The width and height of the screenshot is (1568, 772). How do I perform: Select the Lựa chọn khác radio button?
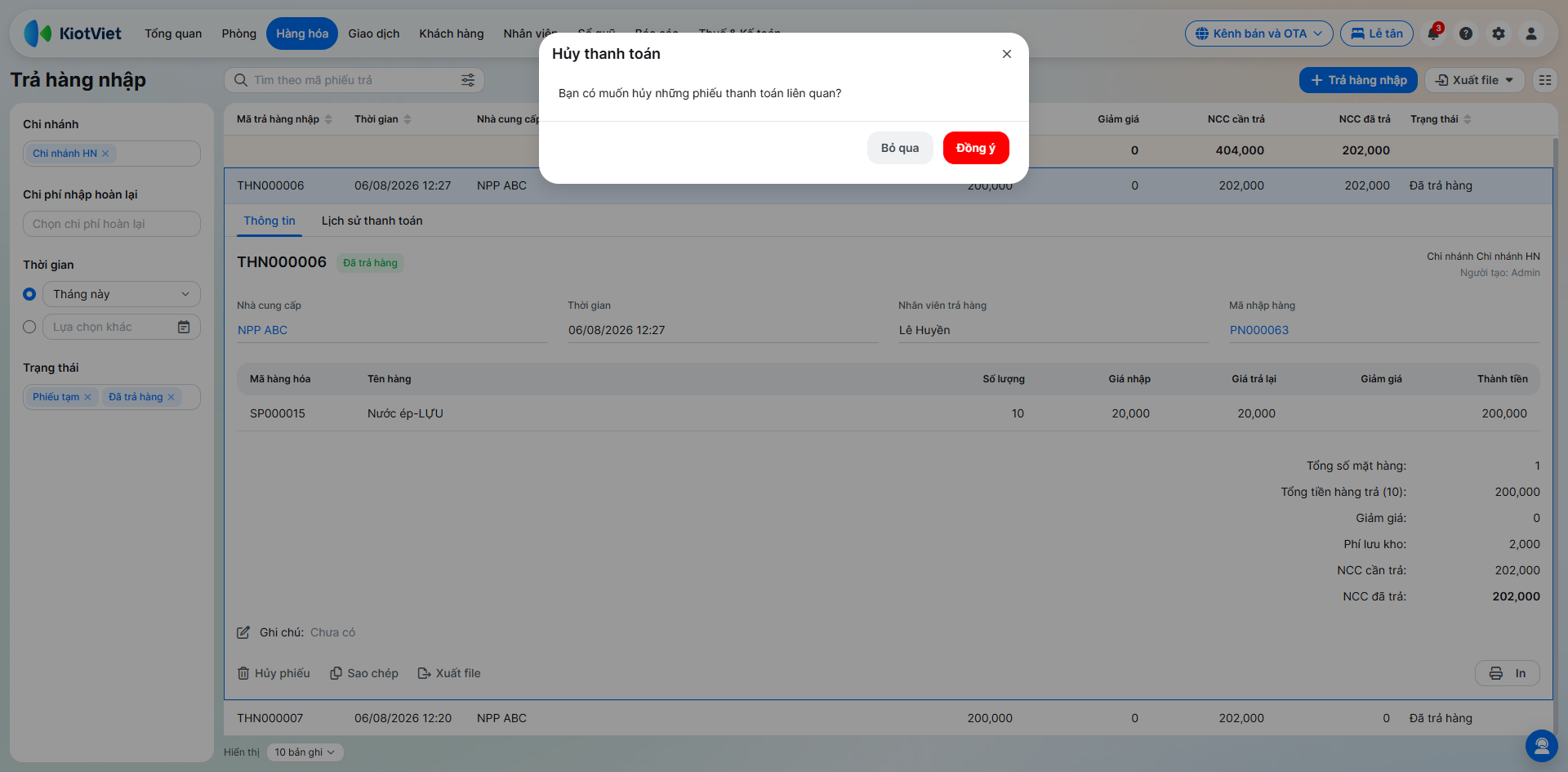29,327
